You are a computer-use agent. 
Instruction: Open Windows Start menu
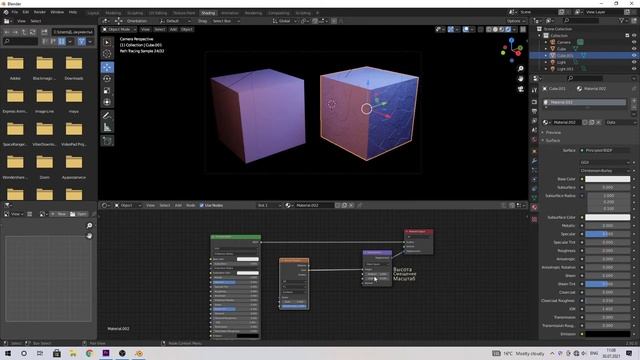coord(8,353)
